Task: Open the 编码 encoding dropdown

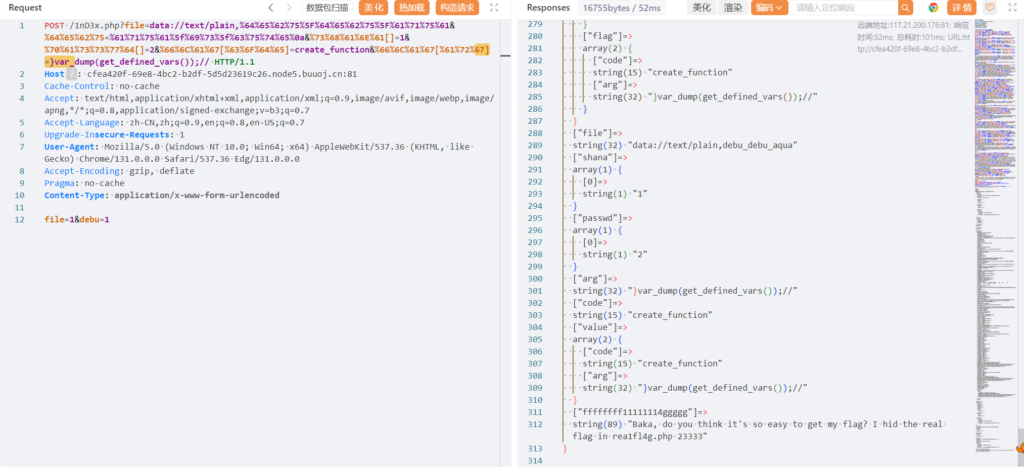Action: point(768,8)
